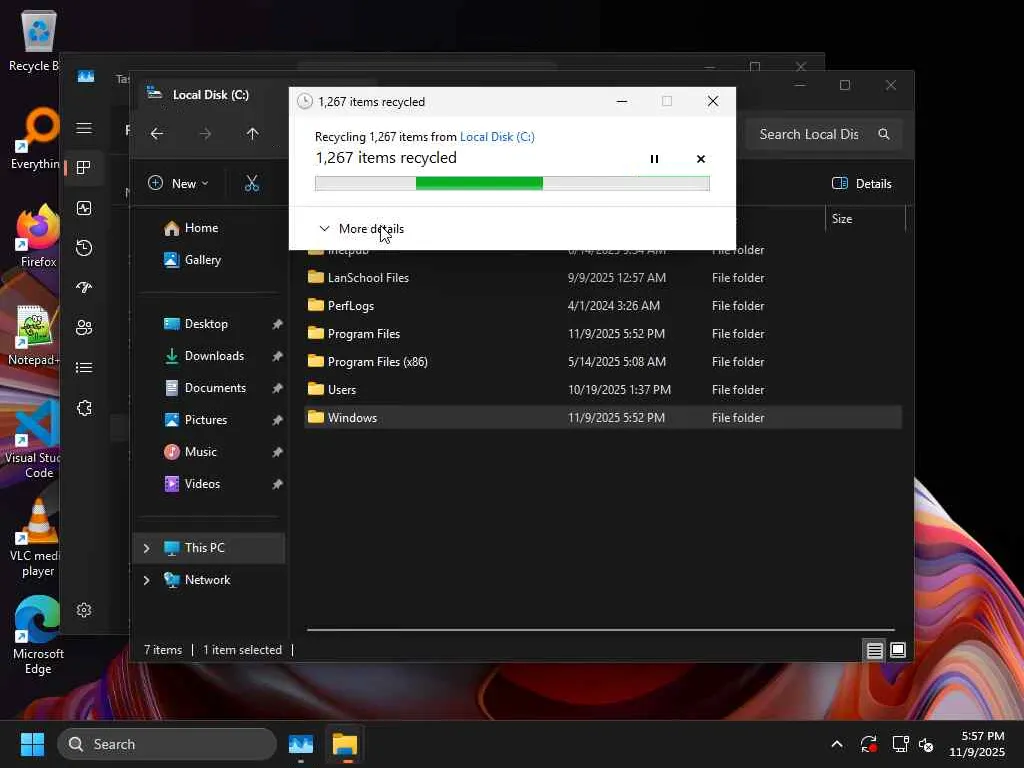Screen dimensions: 1024x768
Task: Open Music quick access folder
Action: coord(200,452)
